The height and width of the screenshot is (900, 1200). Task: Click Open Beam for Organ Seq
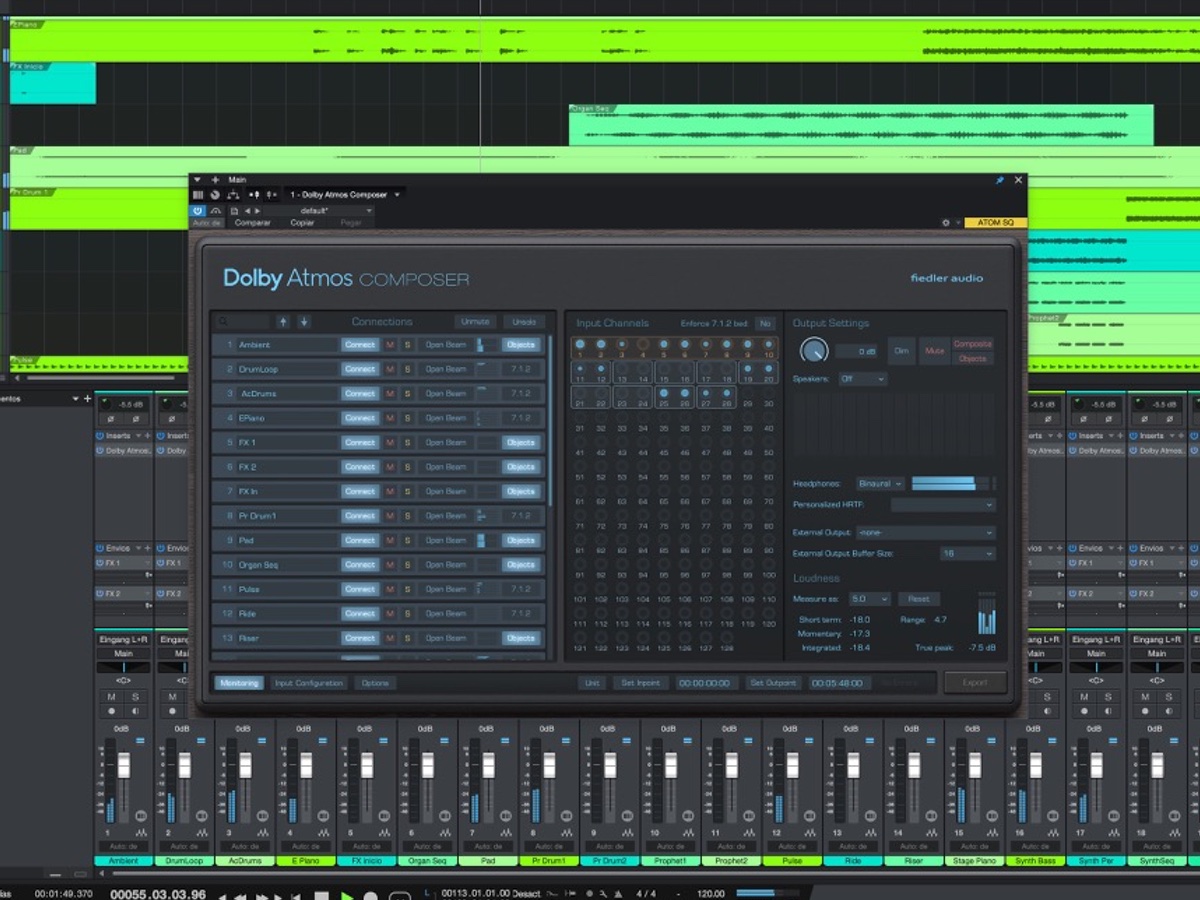446,565
